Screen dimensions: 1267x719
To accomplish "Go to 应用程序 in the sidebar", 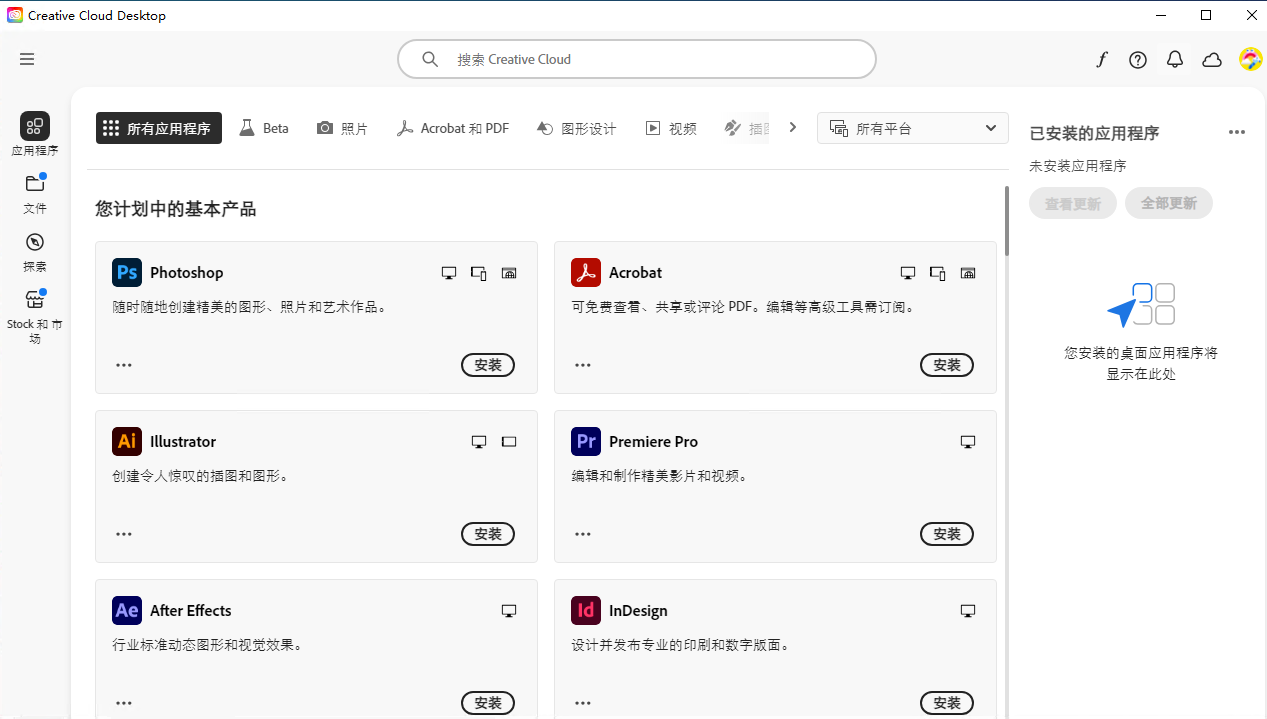I will coord(35,135).
